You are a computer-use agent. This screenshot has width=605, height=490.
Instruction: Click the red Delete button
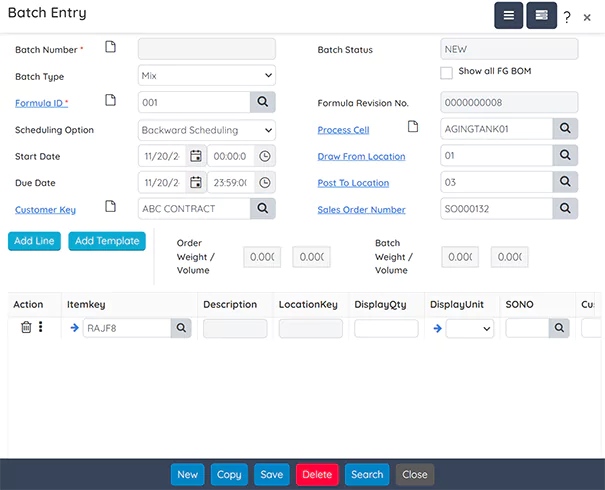[317, 475]
